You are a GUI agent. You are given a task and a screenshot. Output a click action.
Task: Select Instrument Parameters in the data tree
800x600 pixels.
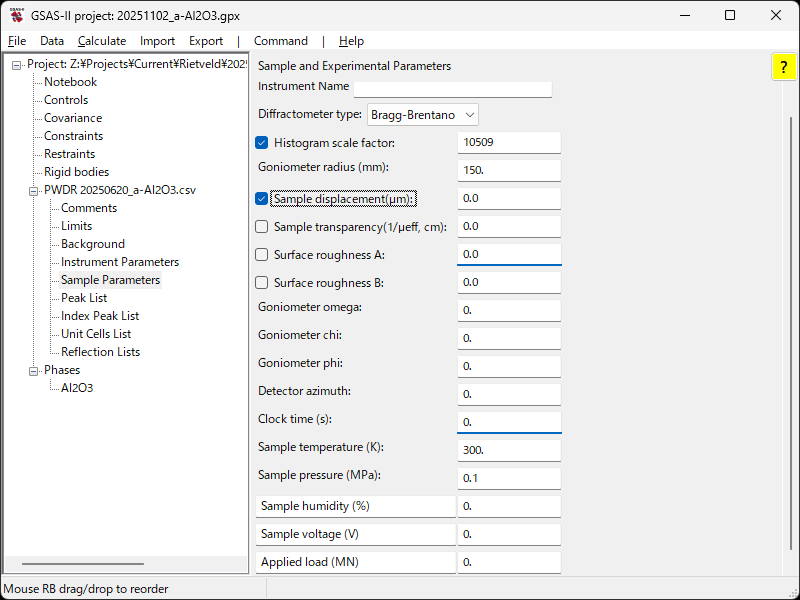click(120, 262)
